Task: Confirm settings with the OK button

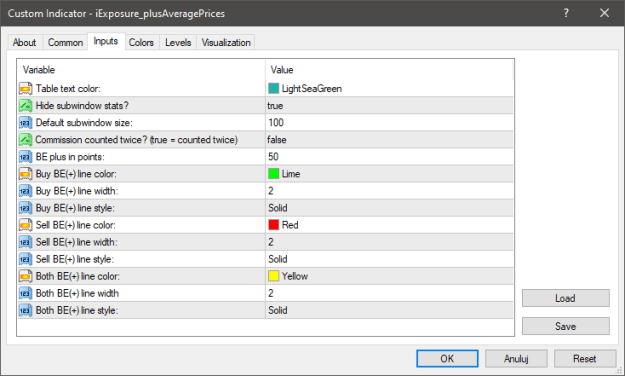Action: pos(447,358)
